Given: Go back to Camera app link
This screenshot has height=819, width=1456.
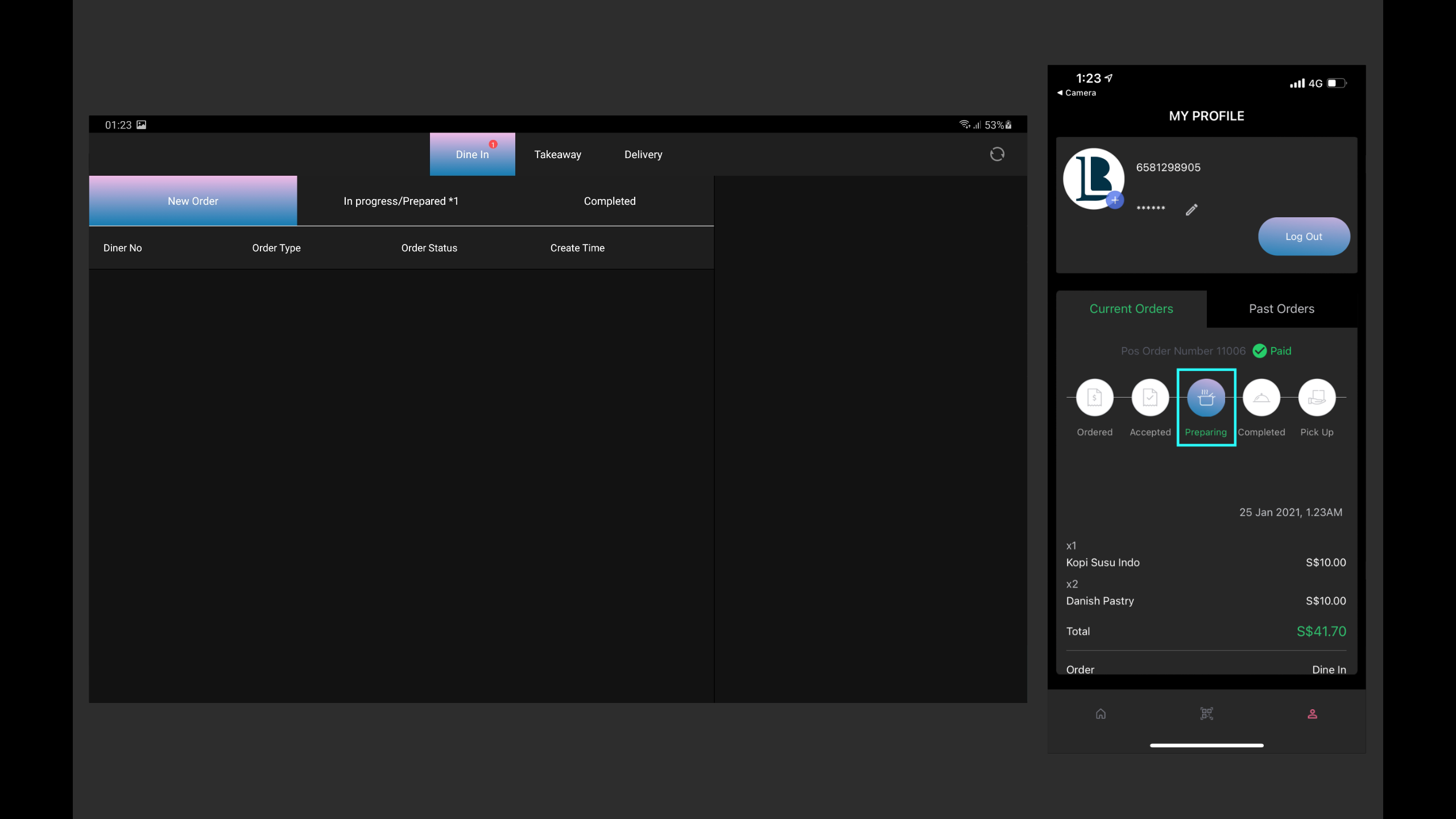Looking at the screenshot, I should pos(1077,93).
